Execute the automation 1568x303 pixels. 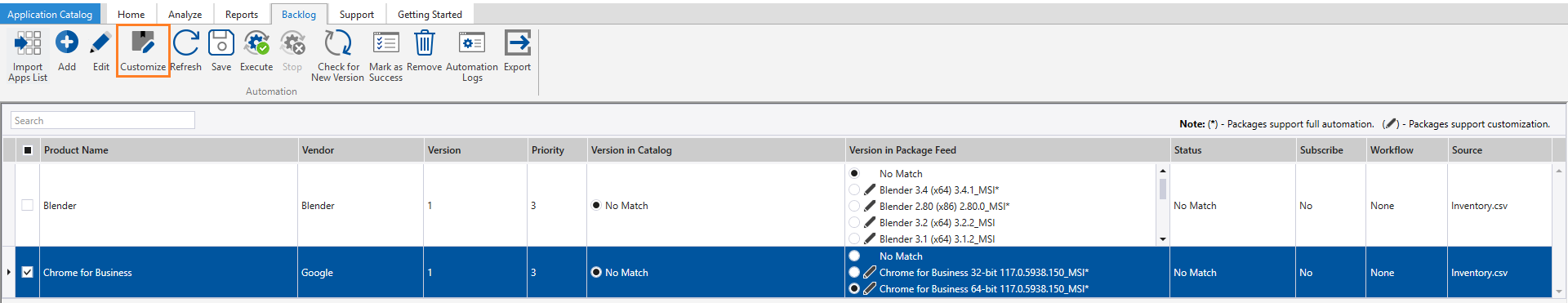[256, 42]
